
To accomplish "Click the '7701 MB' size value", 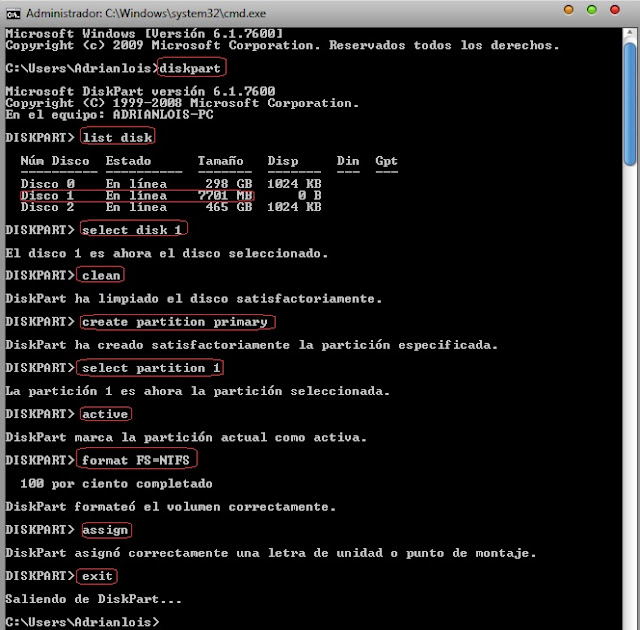I will click(225, 195).
